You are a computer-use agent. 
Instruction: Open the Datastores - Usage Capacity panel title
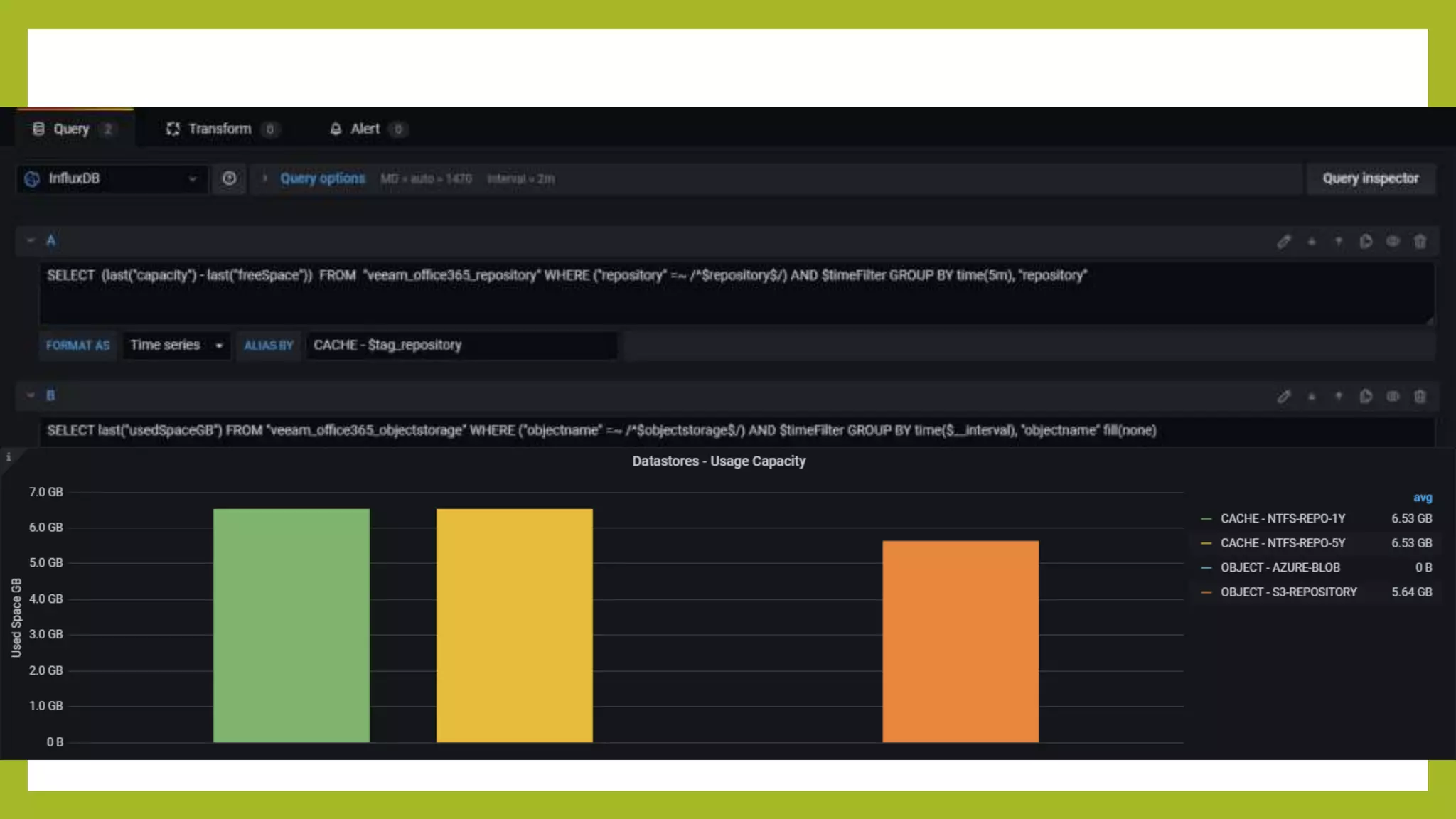719,461
